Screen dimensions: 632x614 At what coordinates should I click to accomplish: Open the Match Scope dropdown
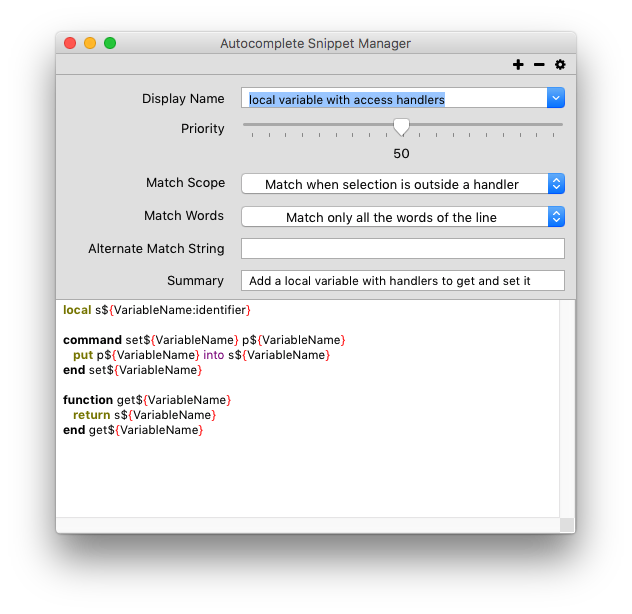[x=403, y=184]
